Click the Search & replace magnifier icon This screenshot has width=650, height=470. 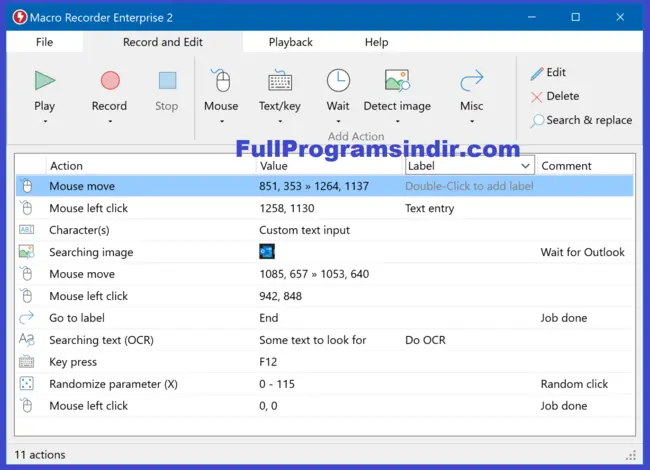click(x=537, y=121)
